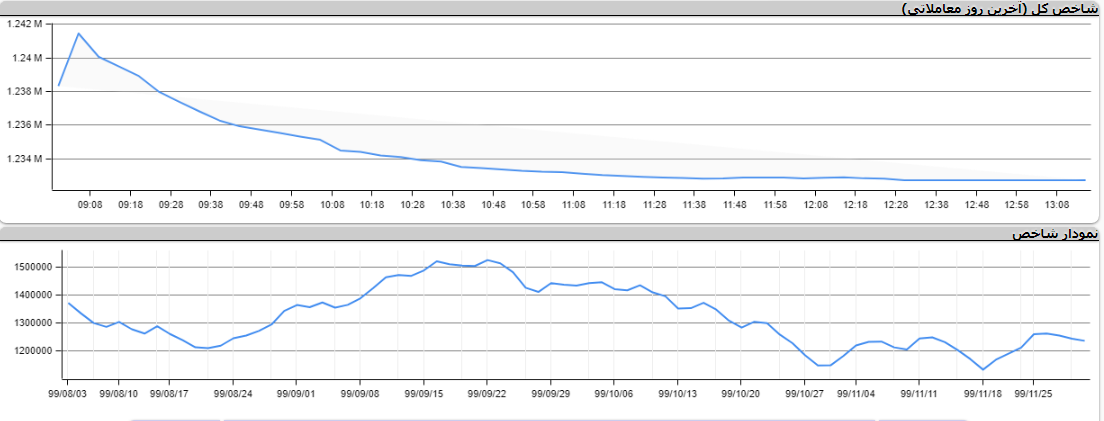The image size is (1104, 421).
Task: Select the 99/08/03 date label
Action: pos(67,394)
